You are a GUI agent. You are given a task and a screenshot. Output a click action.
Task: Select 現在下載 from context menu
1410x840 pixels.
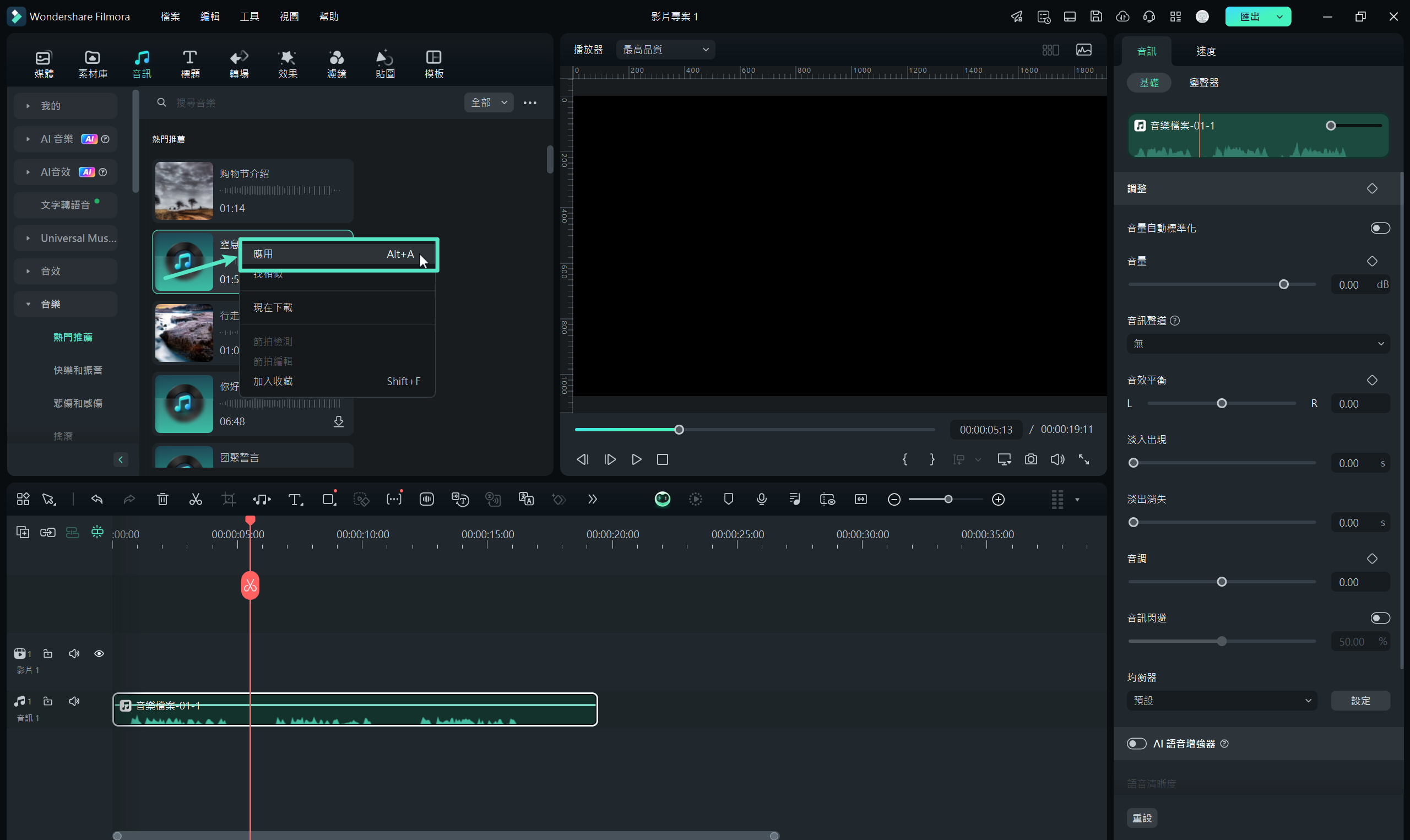point(273,307)
